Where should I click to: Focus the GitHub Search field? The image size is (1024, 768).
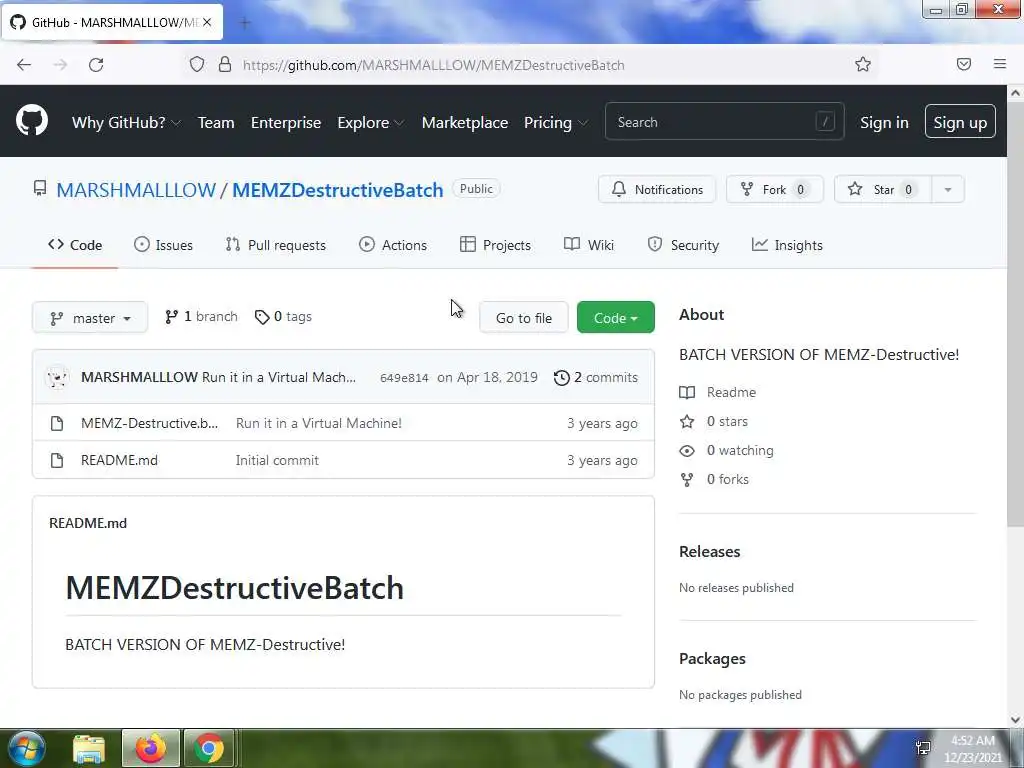pos(724,121)
